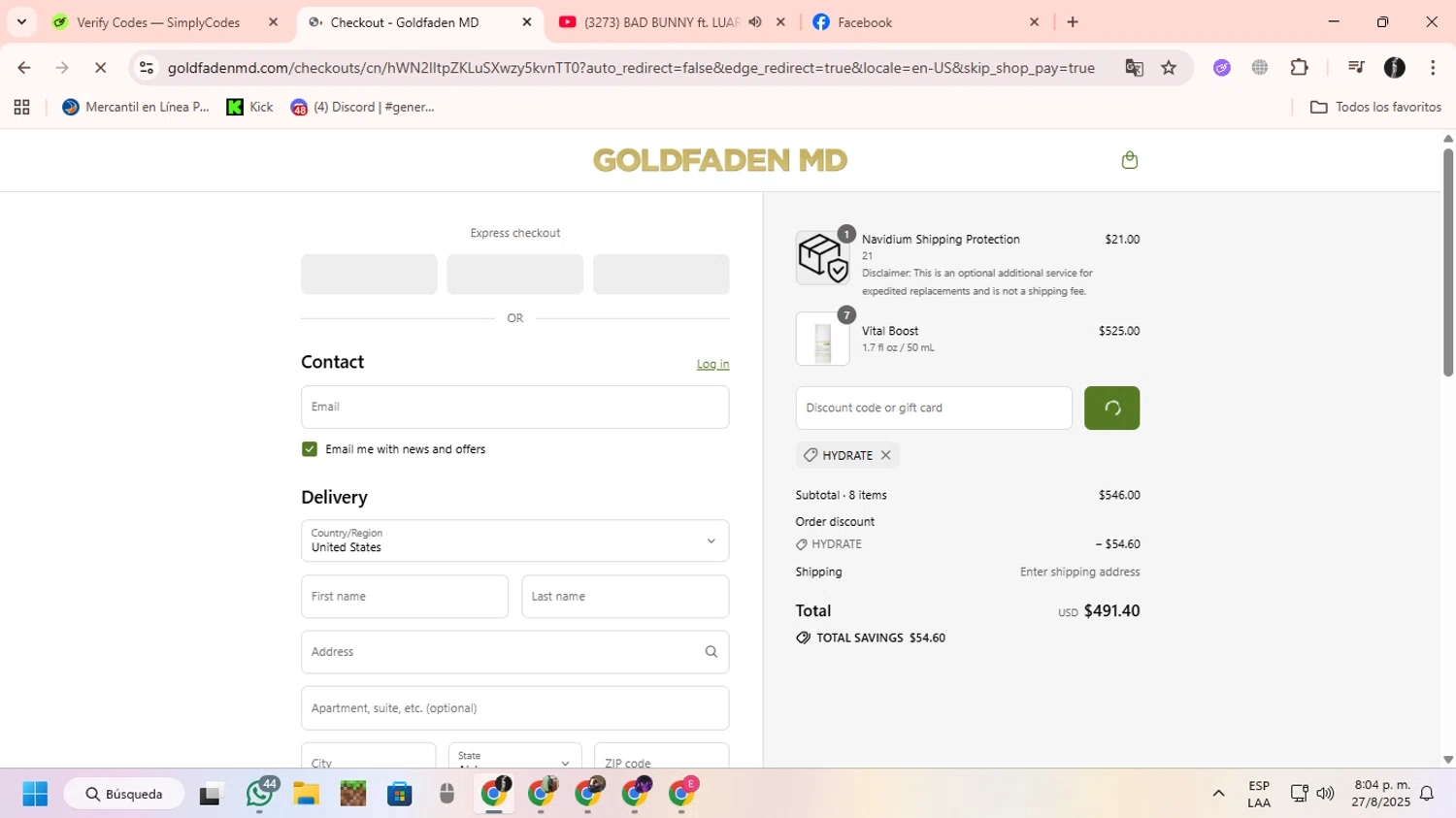1456x818 pixels.
Task: Close the Verify Codes SimplyCodes tab
Action: (x=273, y=22)
